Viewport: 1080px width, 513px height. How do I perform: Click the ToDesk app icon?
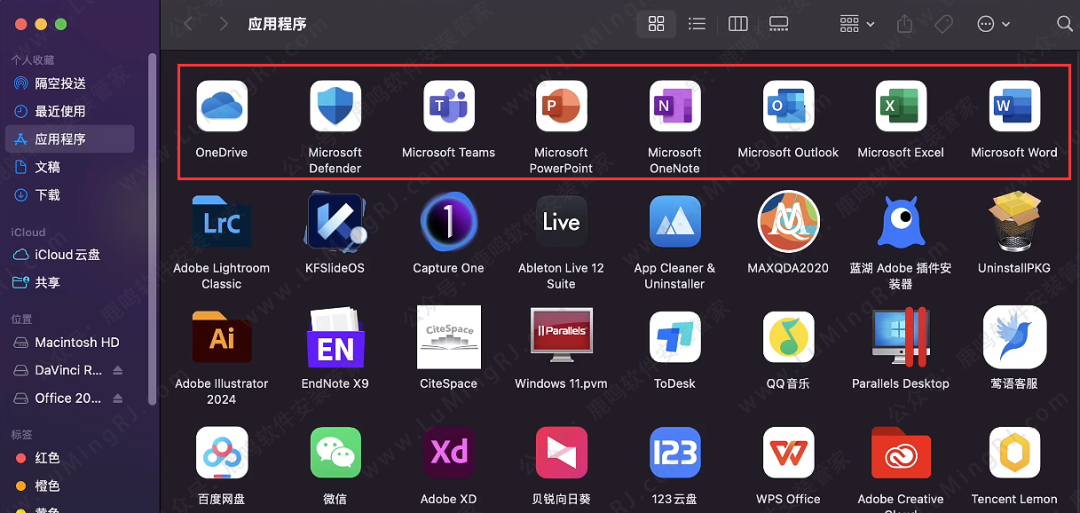pos(675,337)
